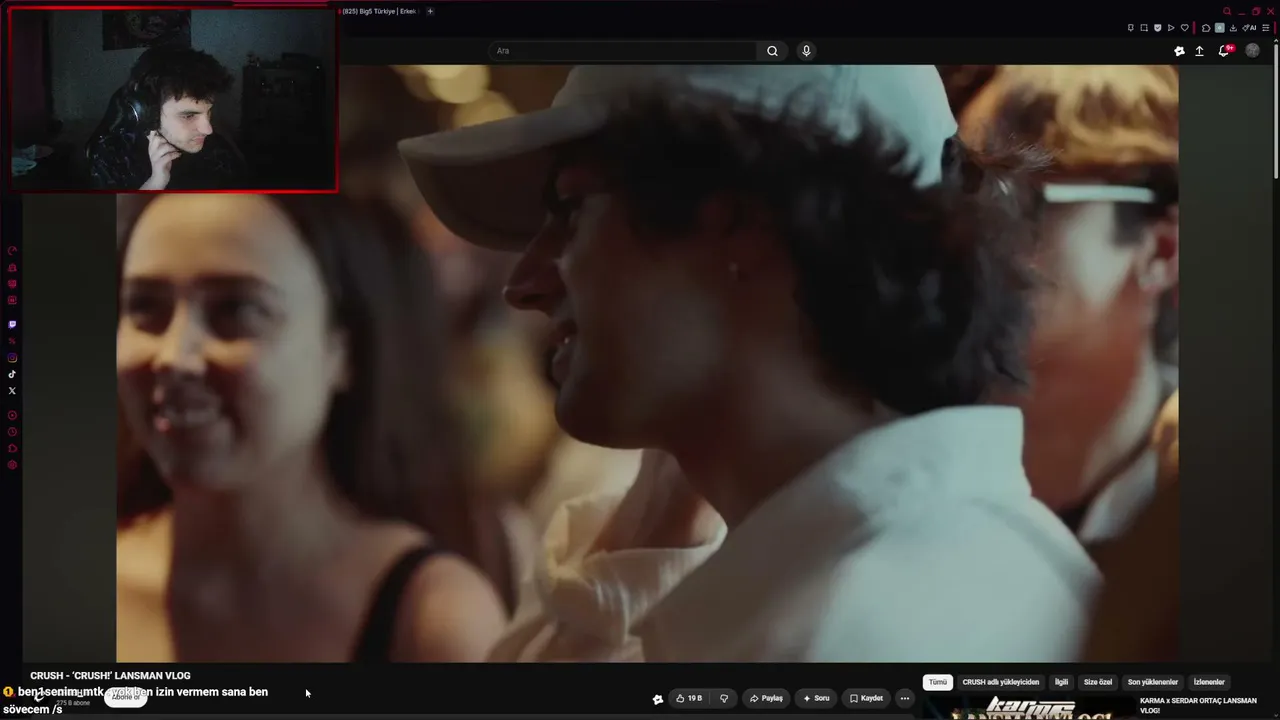Select the 'Tümü' filter chip
1280x720 pixels.
[x=937, y=682]
